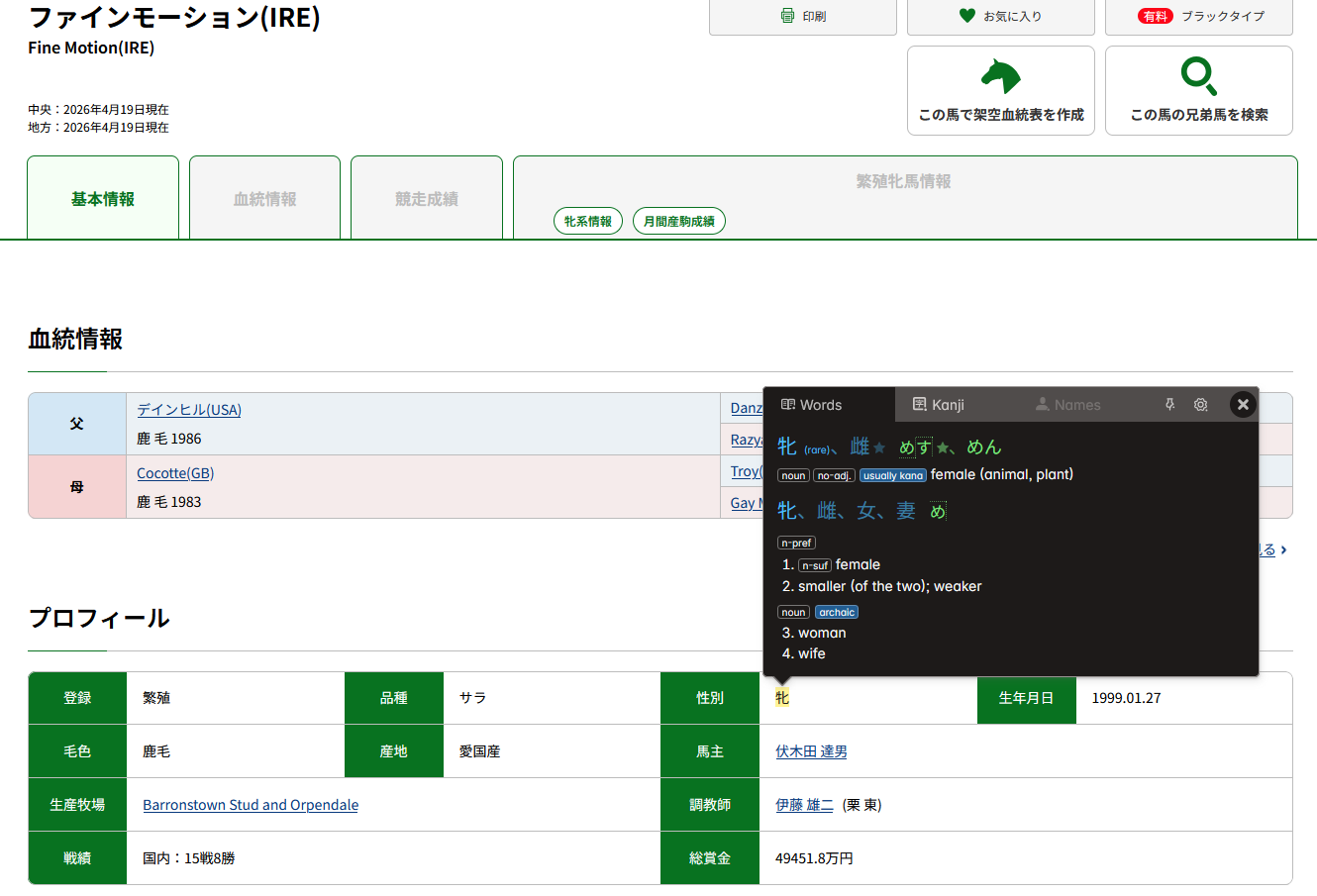Viewport: 1317px width, 896px height.
Task: Click the プロフィール section heading
Action: coord(99,618)
